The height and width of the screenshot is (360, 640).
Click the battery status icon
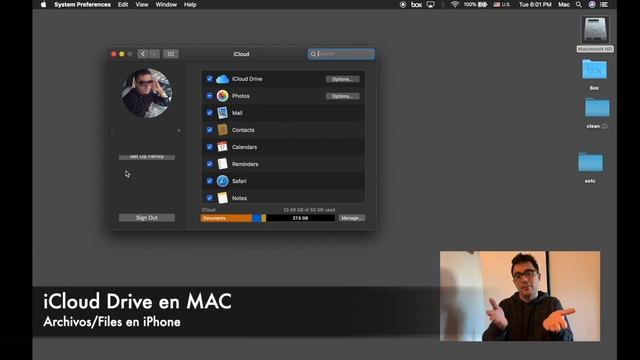483,4
